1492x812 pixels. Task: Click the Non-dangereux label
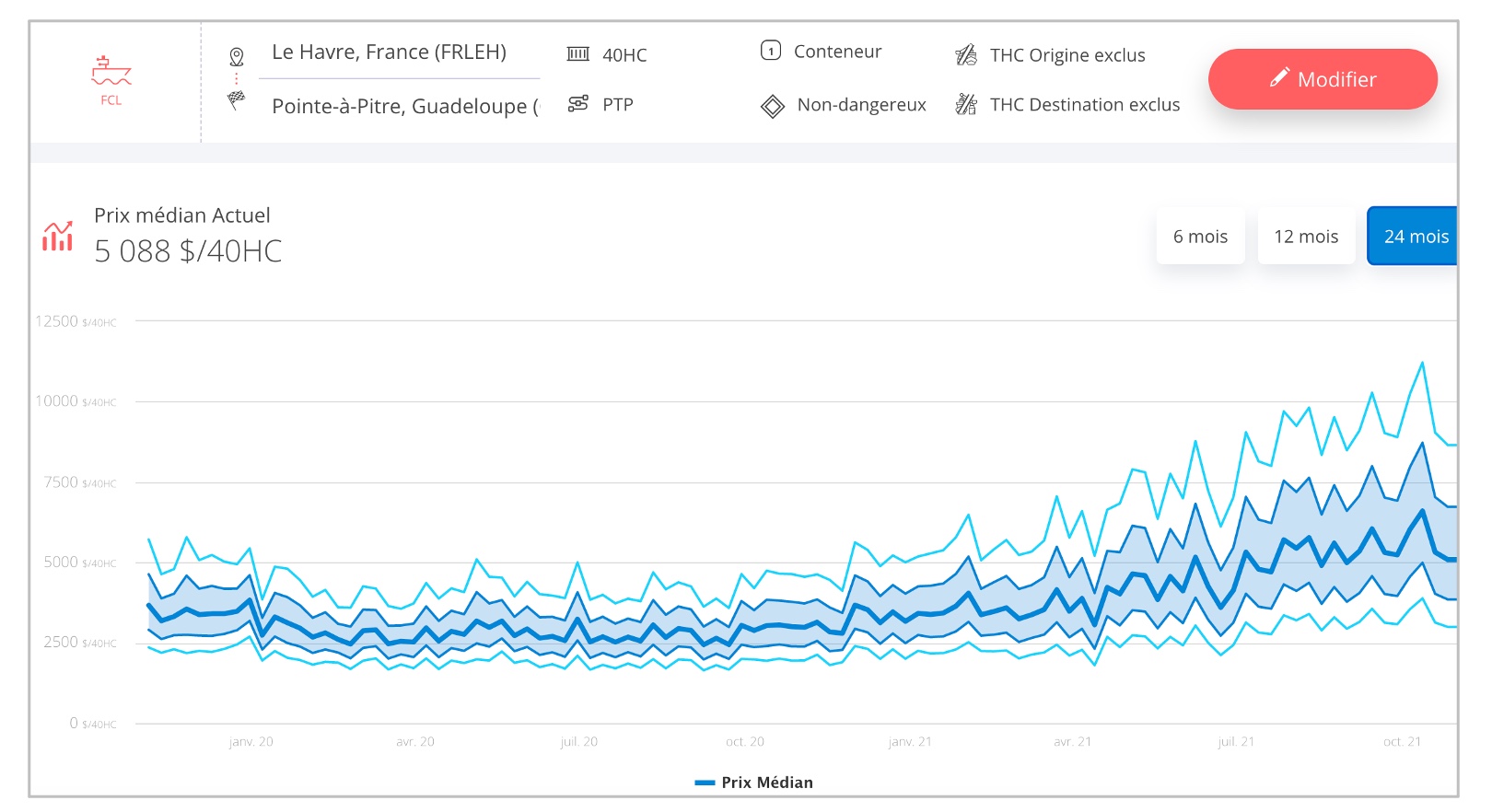coord(862,105)
